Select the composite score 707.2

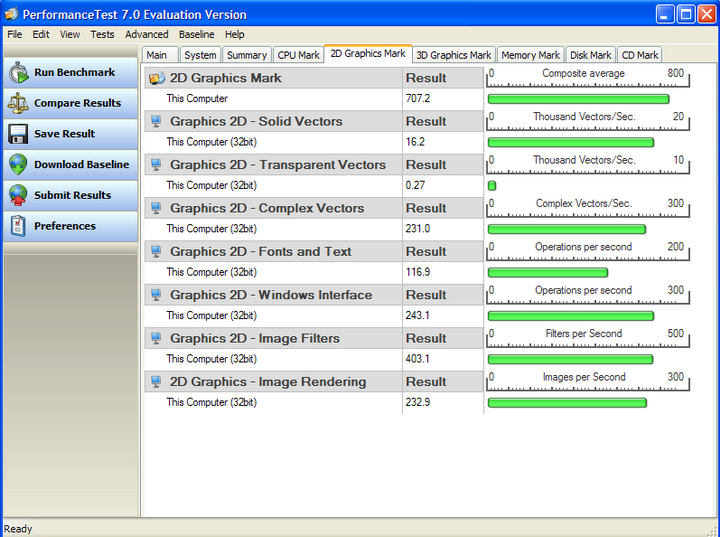pos(418,99)
